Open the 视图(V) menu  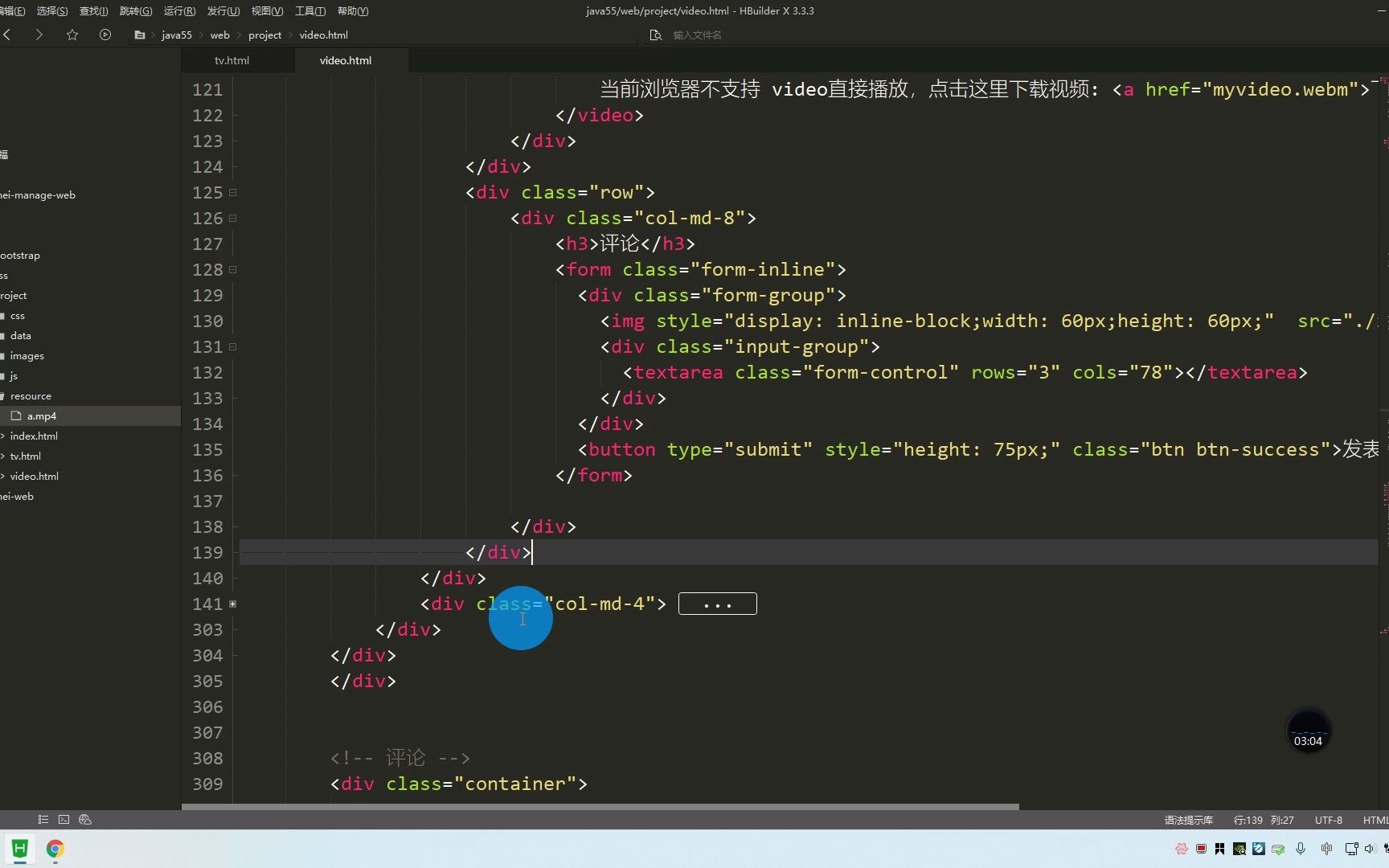coord(267,10)
